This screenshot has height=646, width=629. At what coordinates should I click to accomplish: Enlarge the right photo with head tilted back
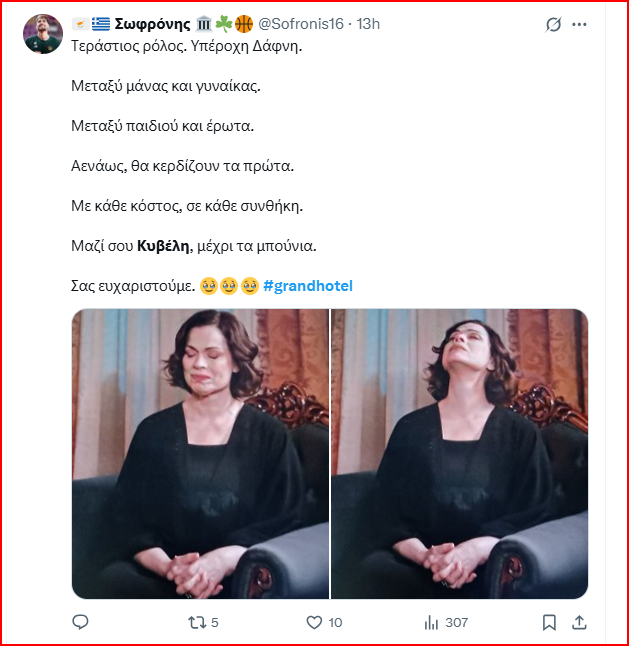pyautogui.click(x=460, y=454)
